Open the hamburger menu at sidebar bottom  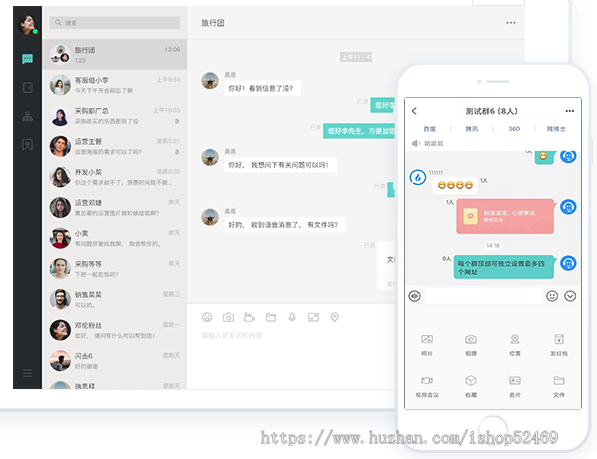click(27, 373)
